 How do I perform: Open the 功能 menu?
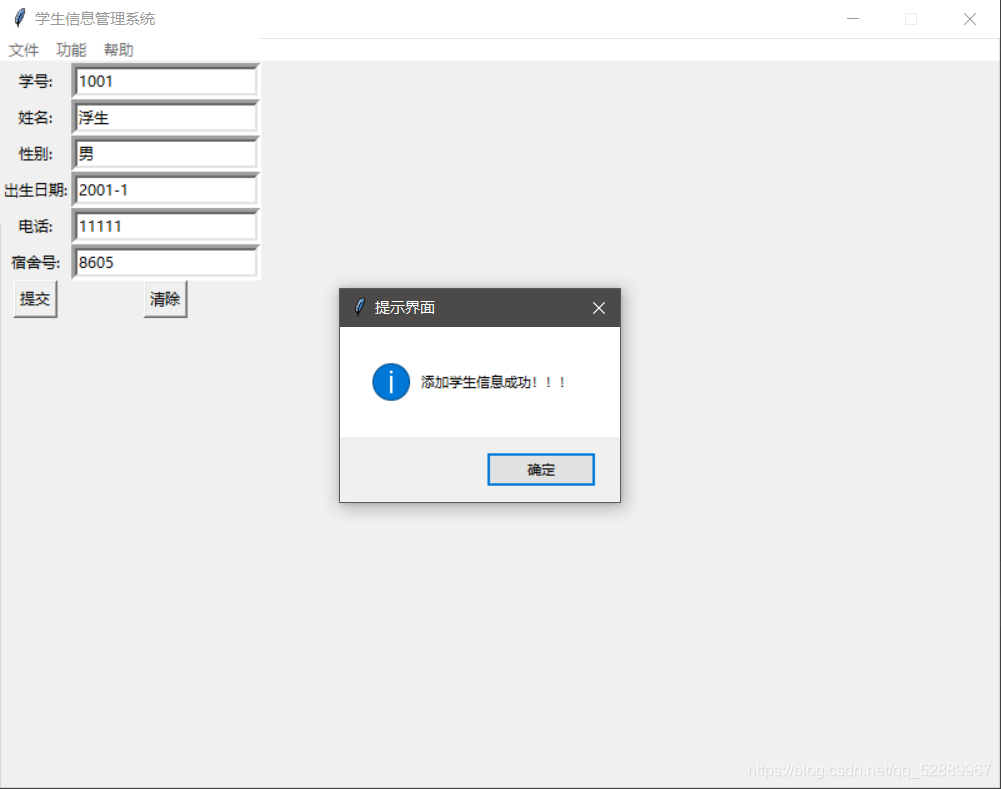69,49
